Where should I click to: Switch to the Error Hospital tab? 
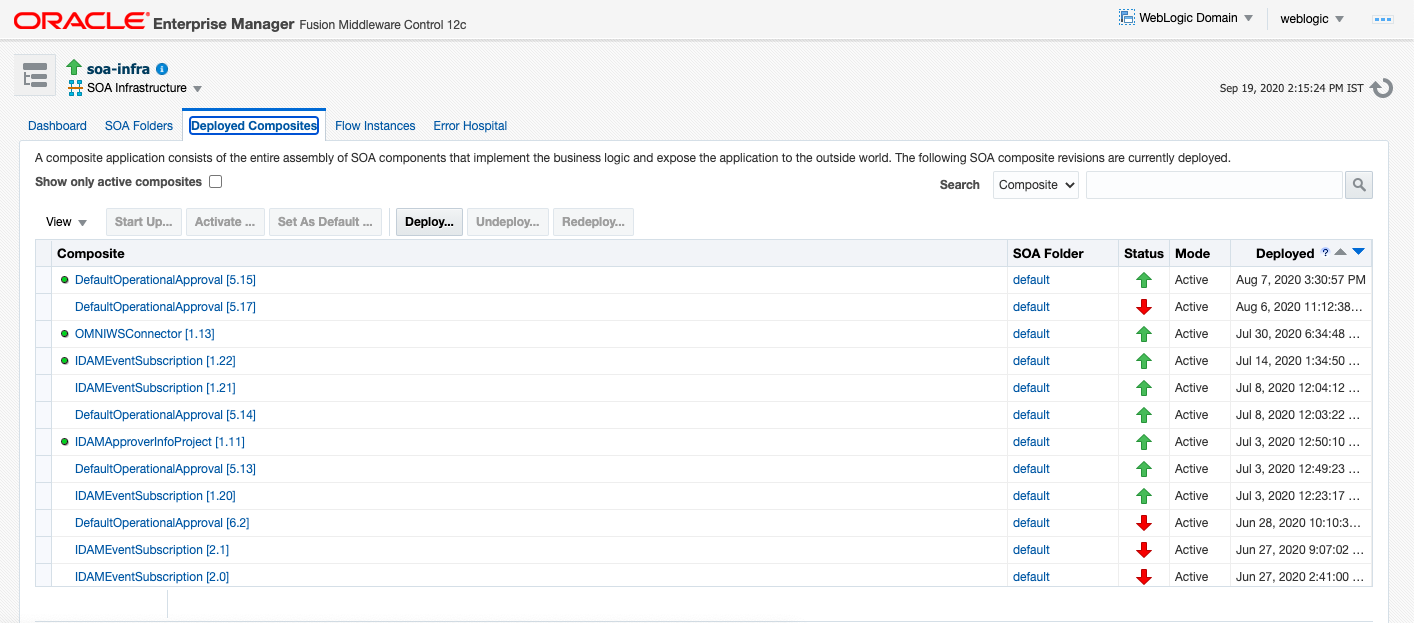click(469, 125)
